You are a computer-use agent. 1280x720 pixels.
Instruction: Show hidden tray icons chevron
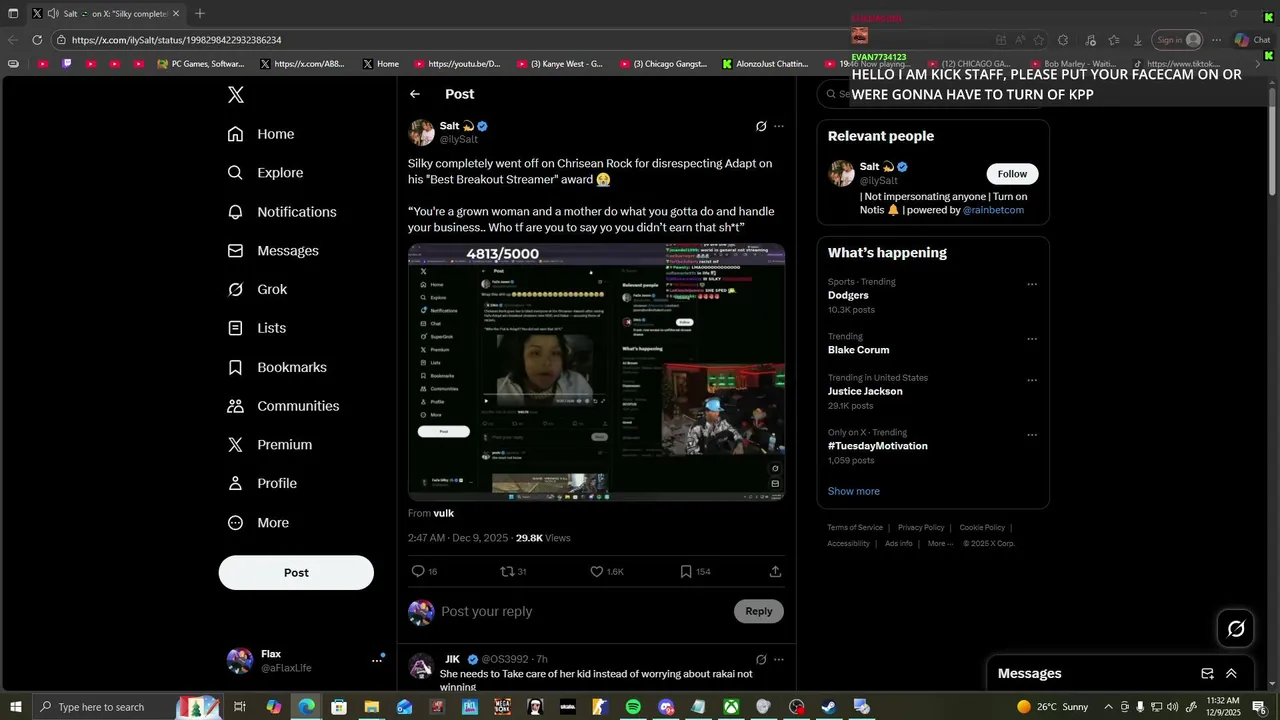point(1108,707)
